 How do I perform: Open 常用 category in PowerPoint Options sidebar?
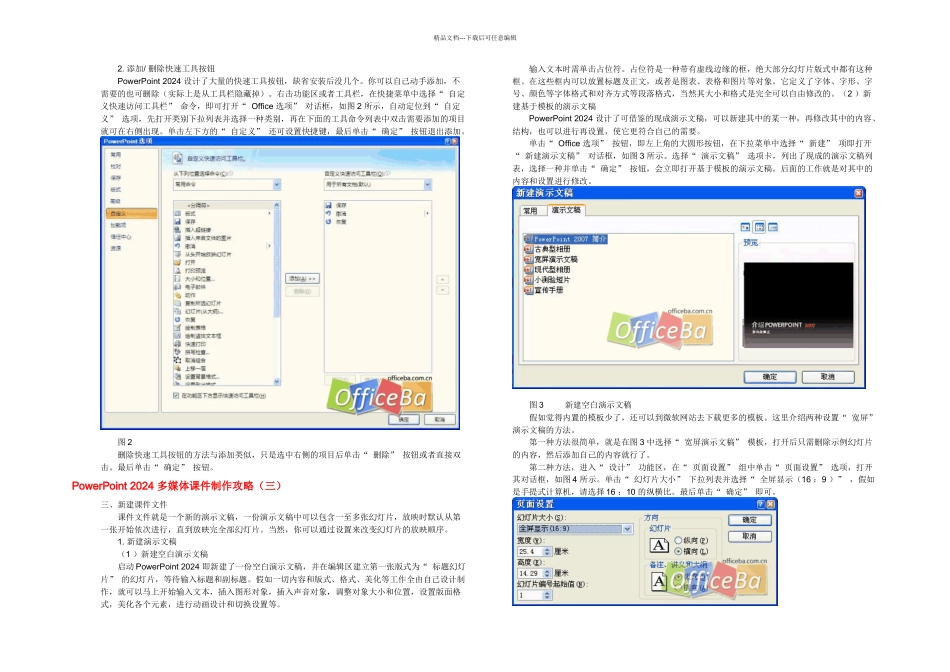click(x=116, y=155)
